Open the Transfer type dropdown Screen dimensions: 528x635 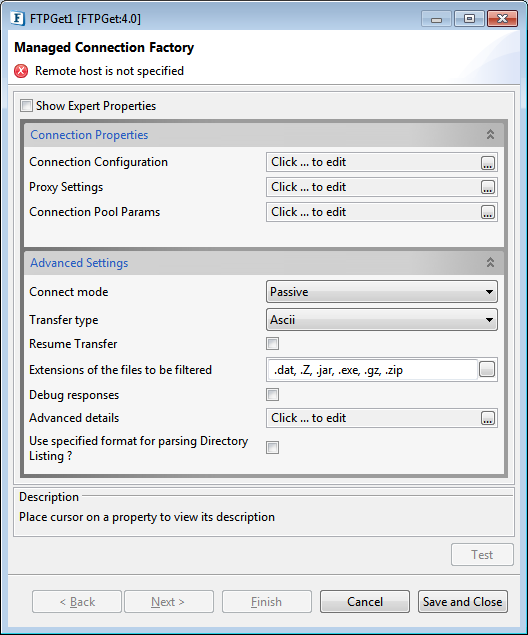pos(382,320)
